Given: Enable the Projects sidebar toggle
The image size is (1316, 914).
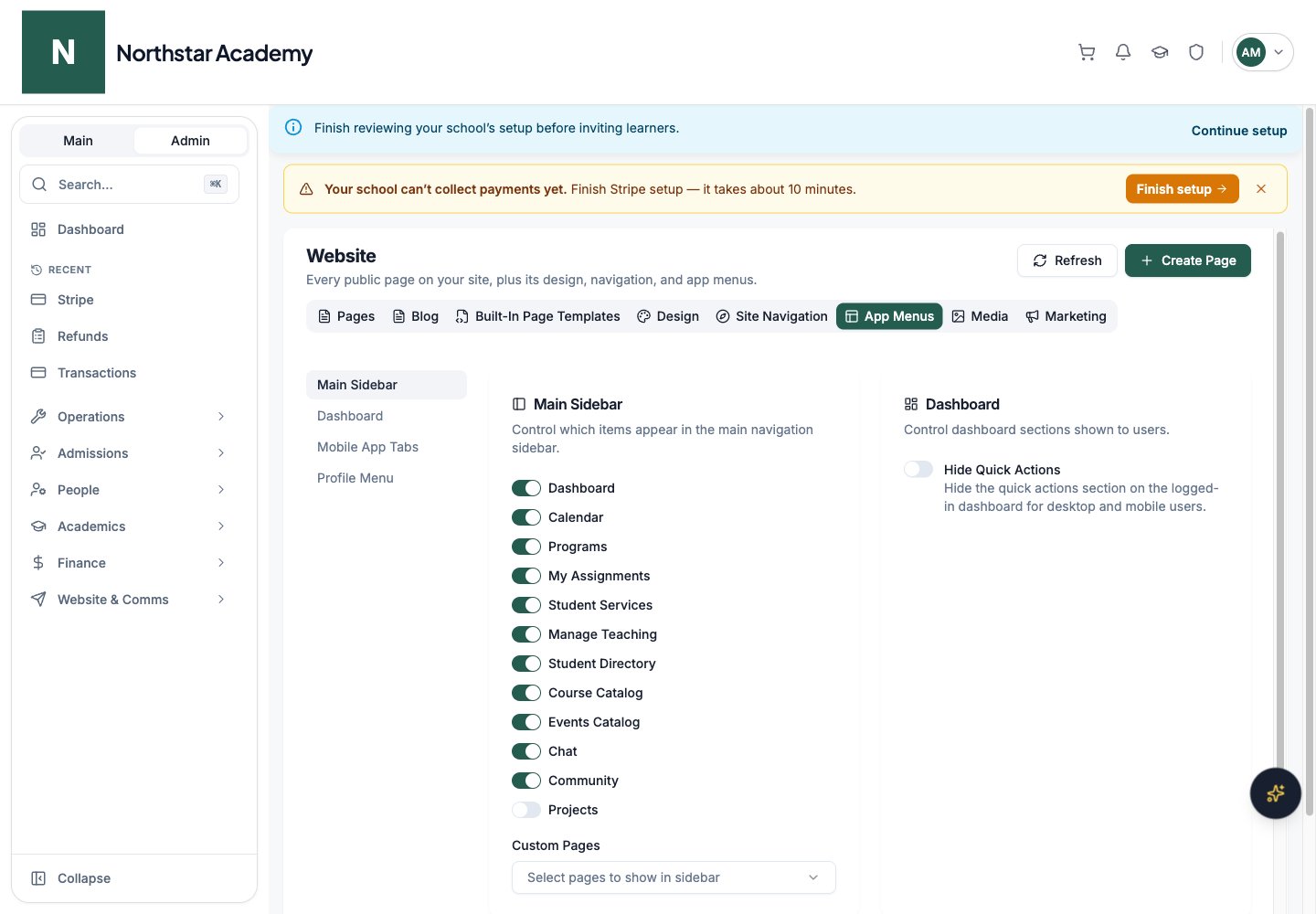Looking at the screenshot, I should [x=526, y=810].
